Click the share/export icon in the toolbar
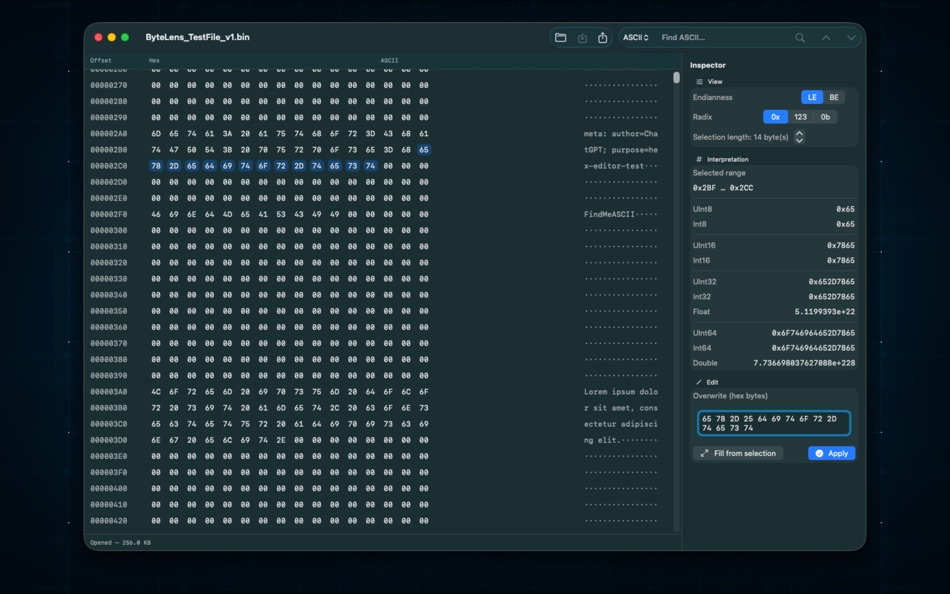Image resolution: width=950 pixels, height=594 pixels. click(602, 37)
